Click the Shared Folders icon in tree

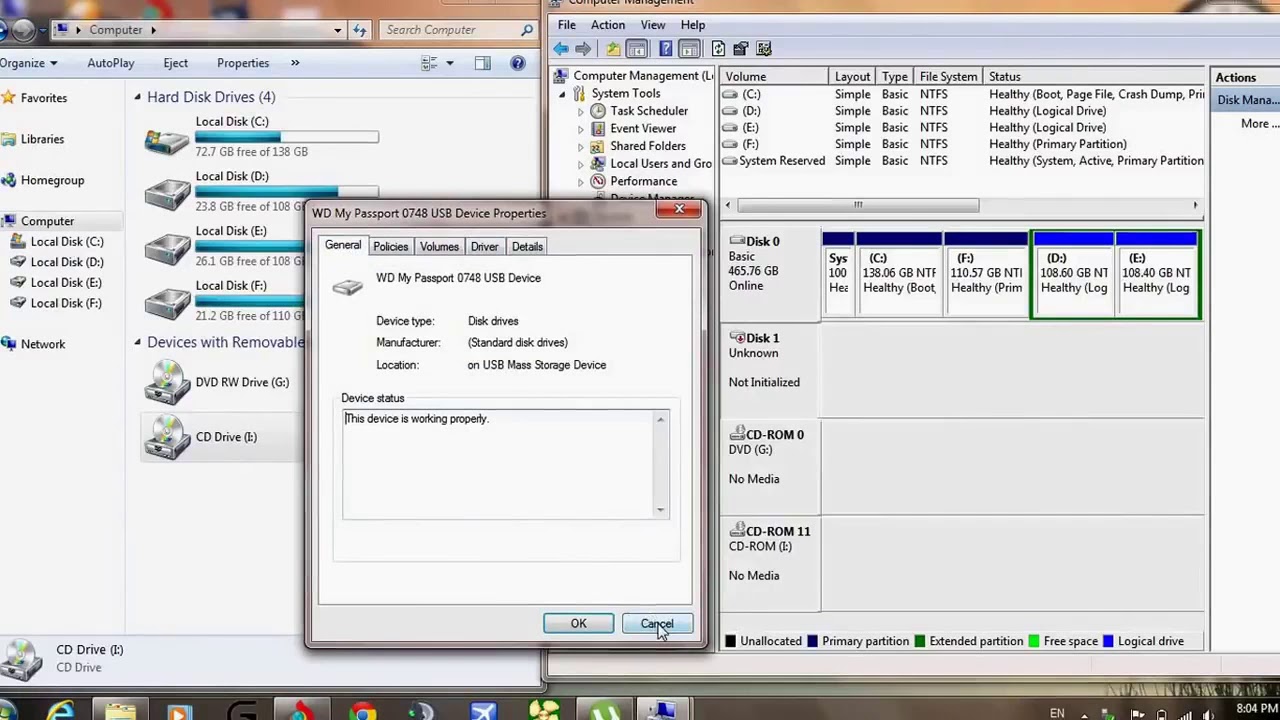click(x=598, y=146)
